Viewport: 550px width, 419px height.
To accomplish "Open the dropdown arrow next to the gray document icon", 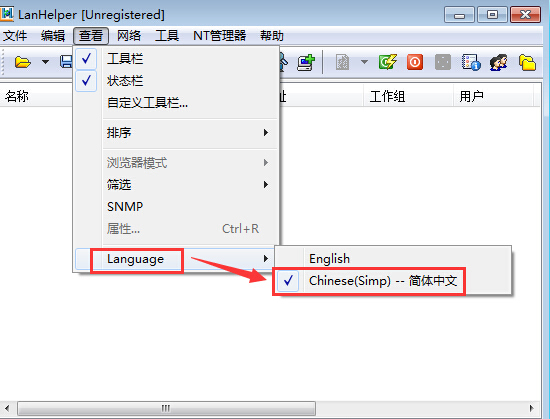I will point(364,62).
